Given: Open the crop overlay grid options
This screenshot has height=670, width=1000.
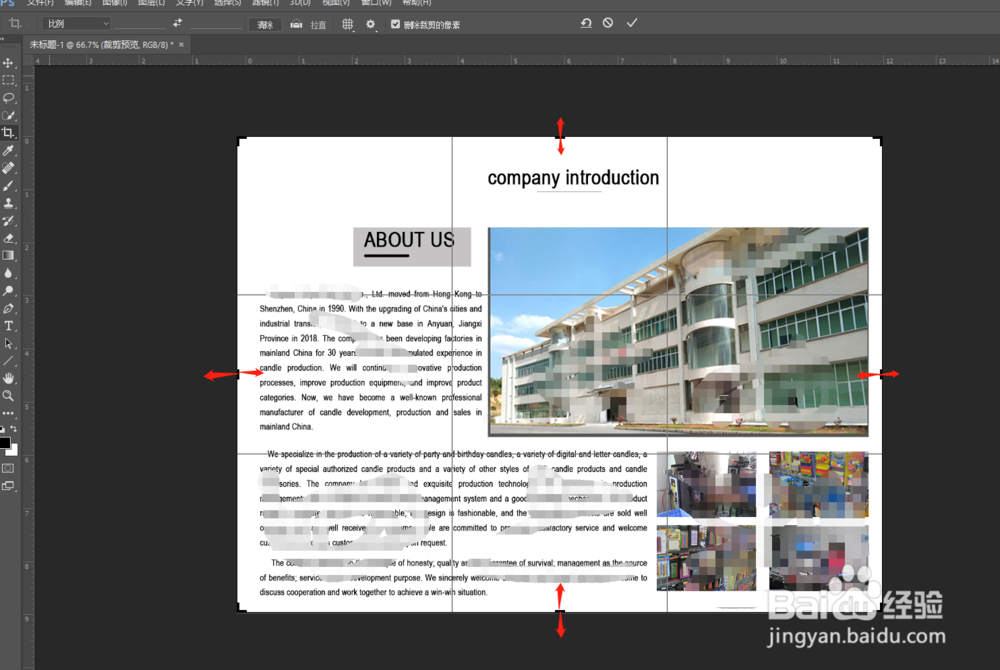Looking at the screenshot, I should click(348, 24).
